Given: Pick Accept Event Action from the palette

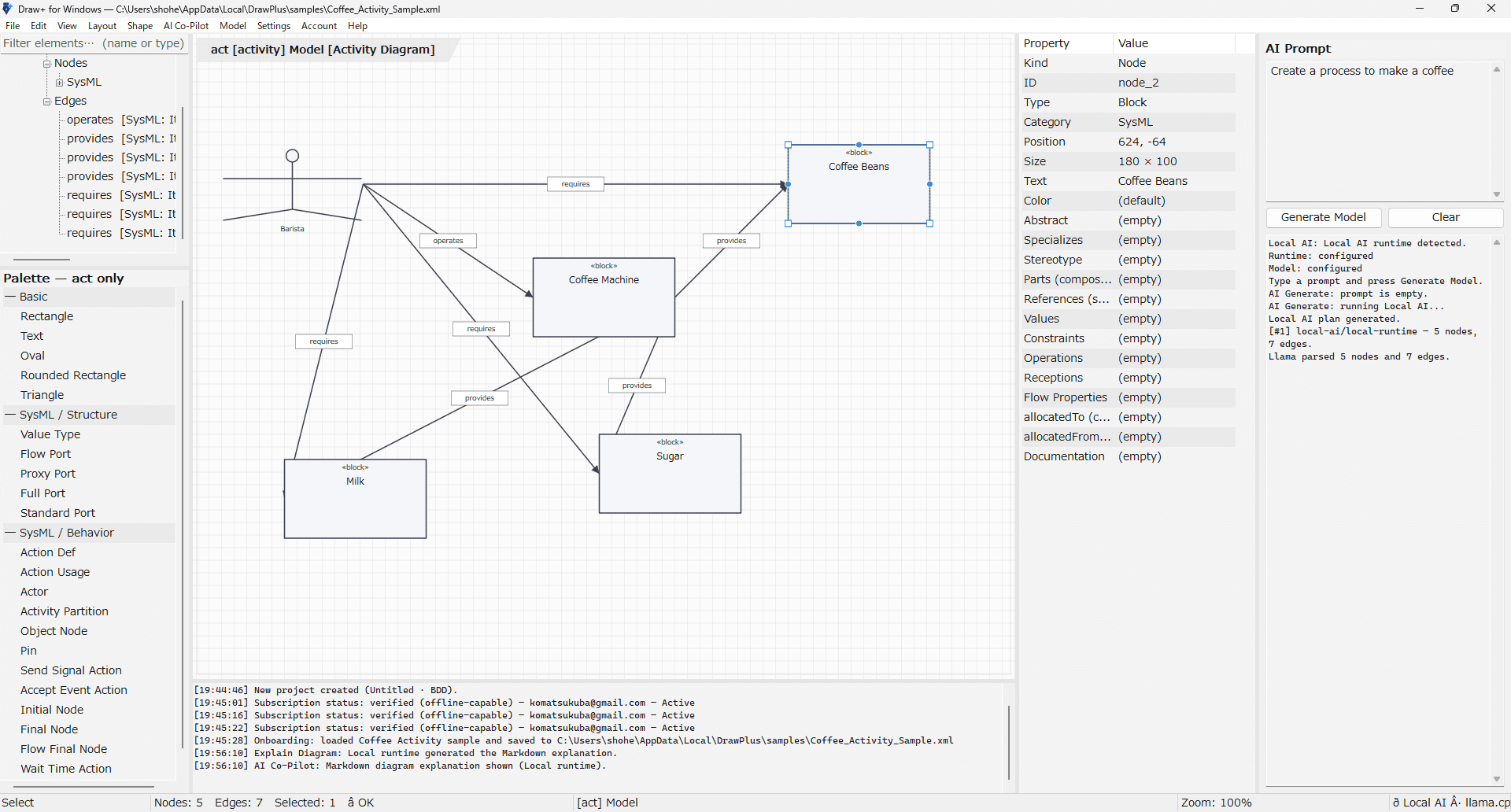Looking at the screenshot, I should (74, 690).
